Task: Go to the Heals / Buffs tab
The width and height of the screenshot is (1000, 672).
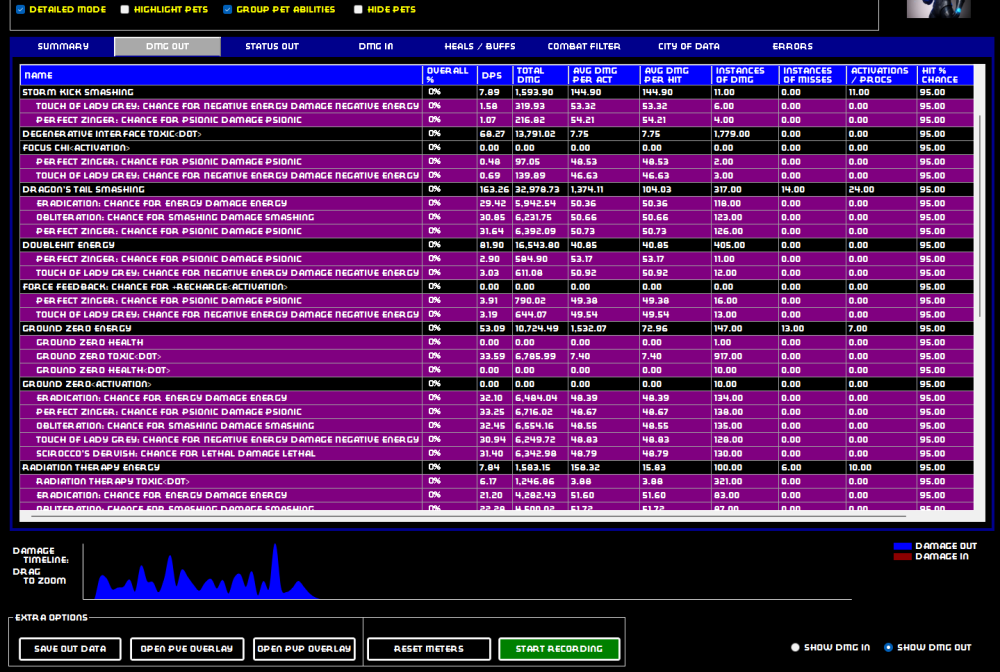Action: pyautogui.click(x=479, y=46)
